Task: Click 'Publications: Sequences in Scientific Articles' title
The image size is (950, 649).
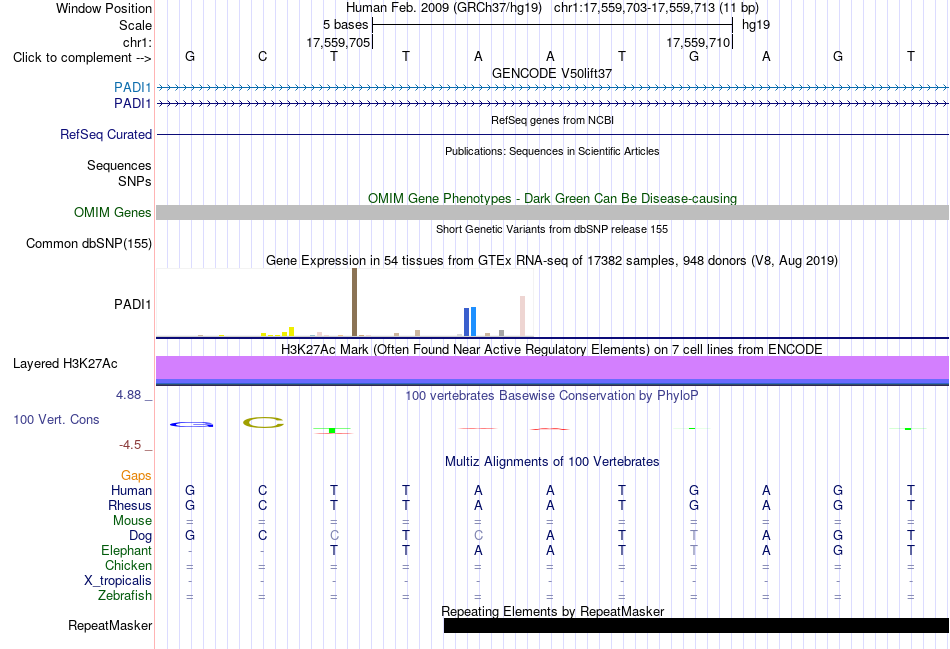Action: pyautogui.click(x=552, y=151)
